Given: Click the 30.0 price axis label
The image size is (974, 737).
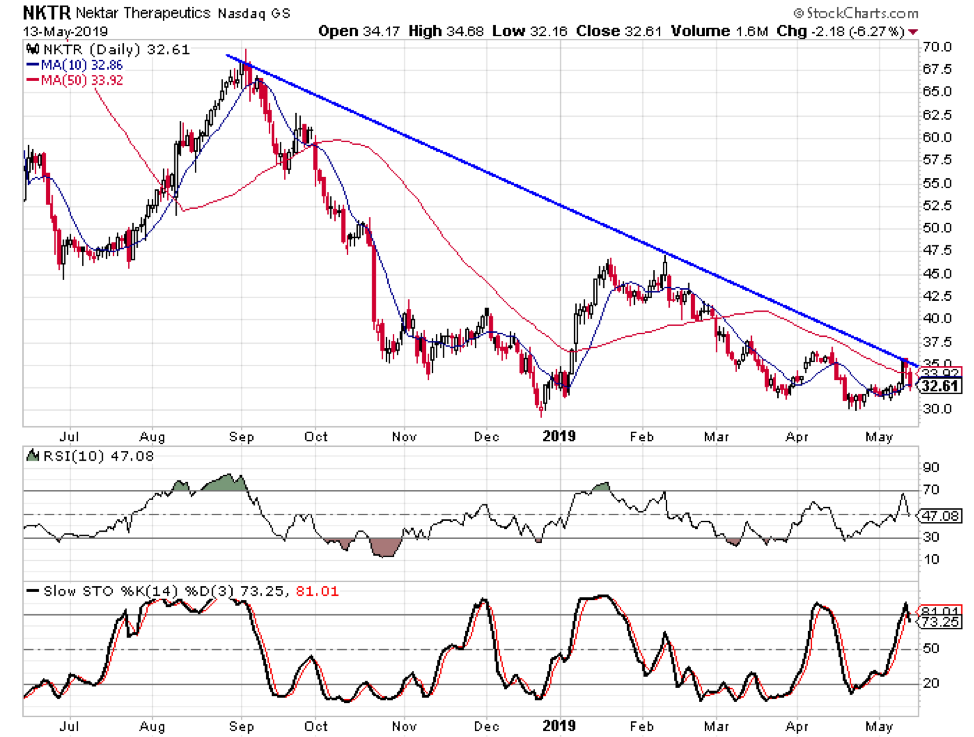Looking at the screenshot, I should click(x=937, y=409).
